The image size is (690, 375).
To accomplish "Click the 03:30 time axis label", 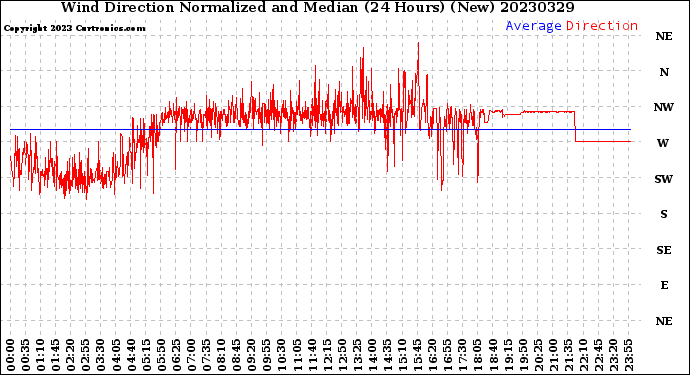I will pyautogui.click(x=101, y=355).
